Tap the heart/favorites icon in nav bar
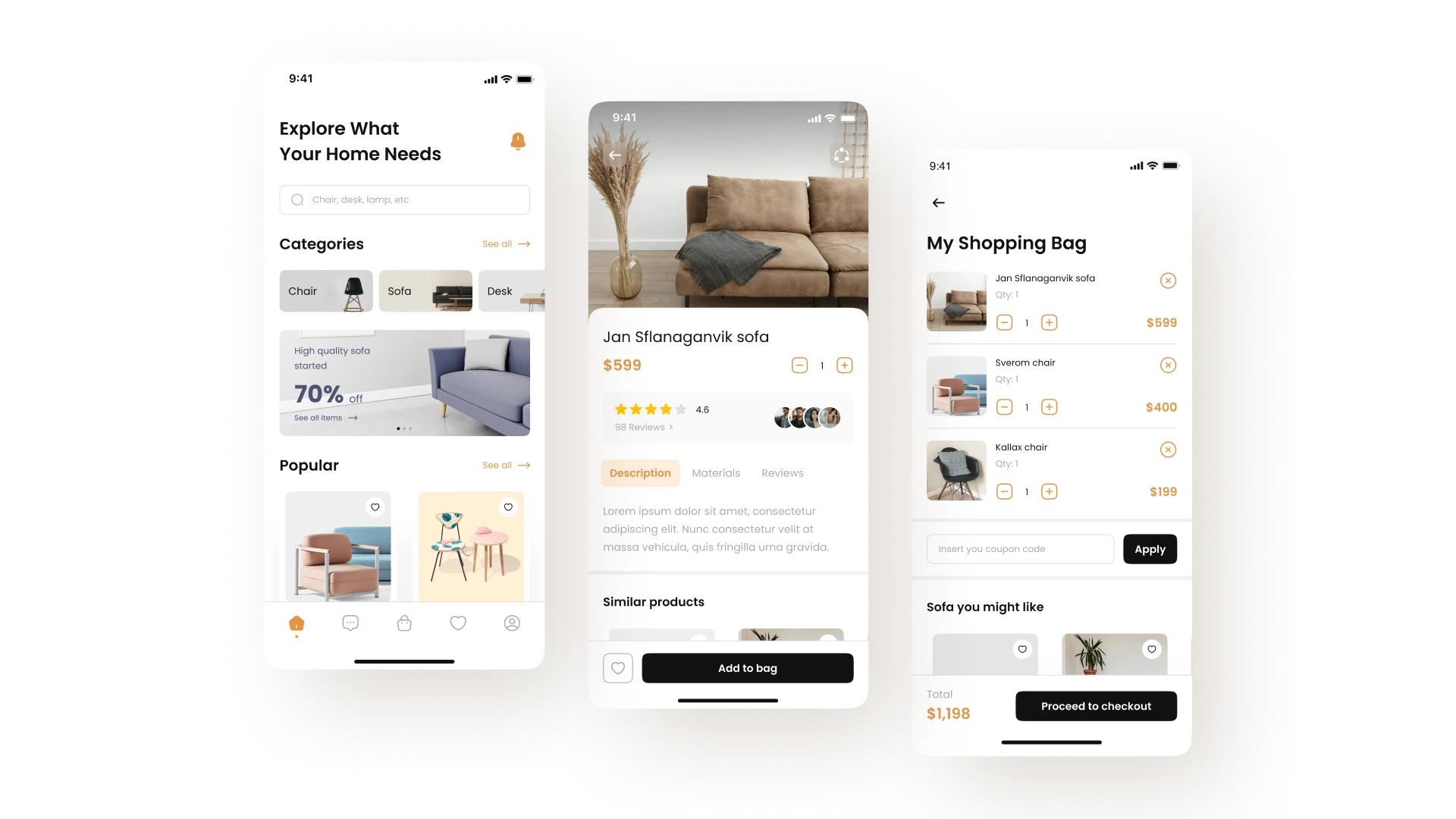This screenshot has width=1456, height=819. 458,623
